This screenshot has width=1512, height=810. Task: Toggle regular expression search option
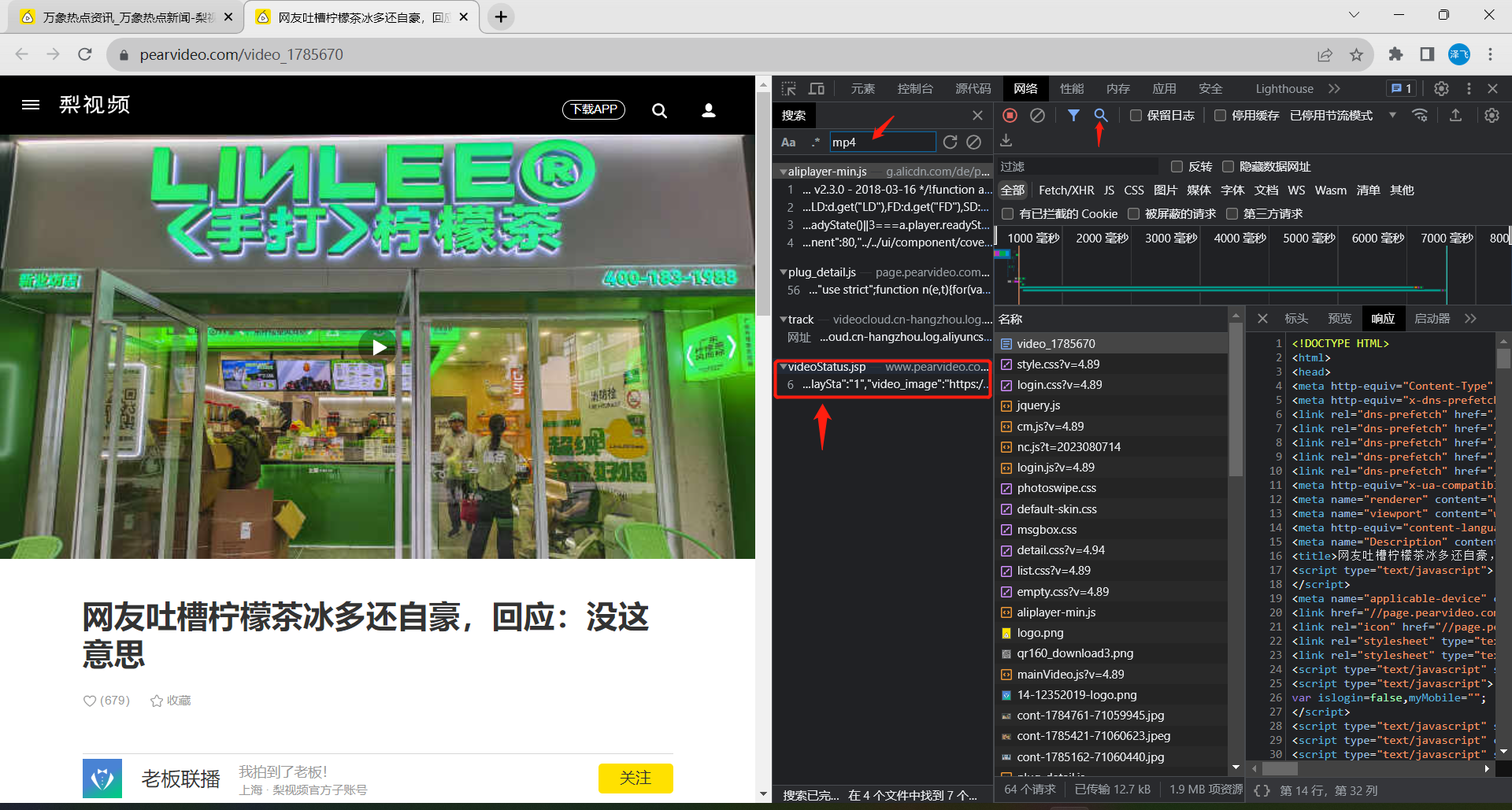click(816, 142)
